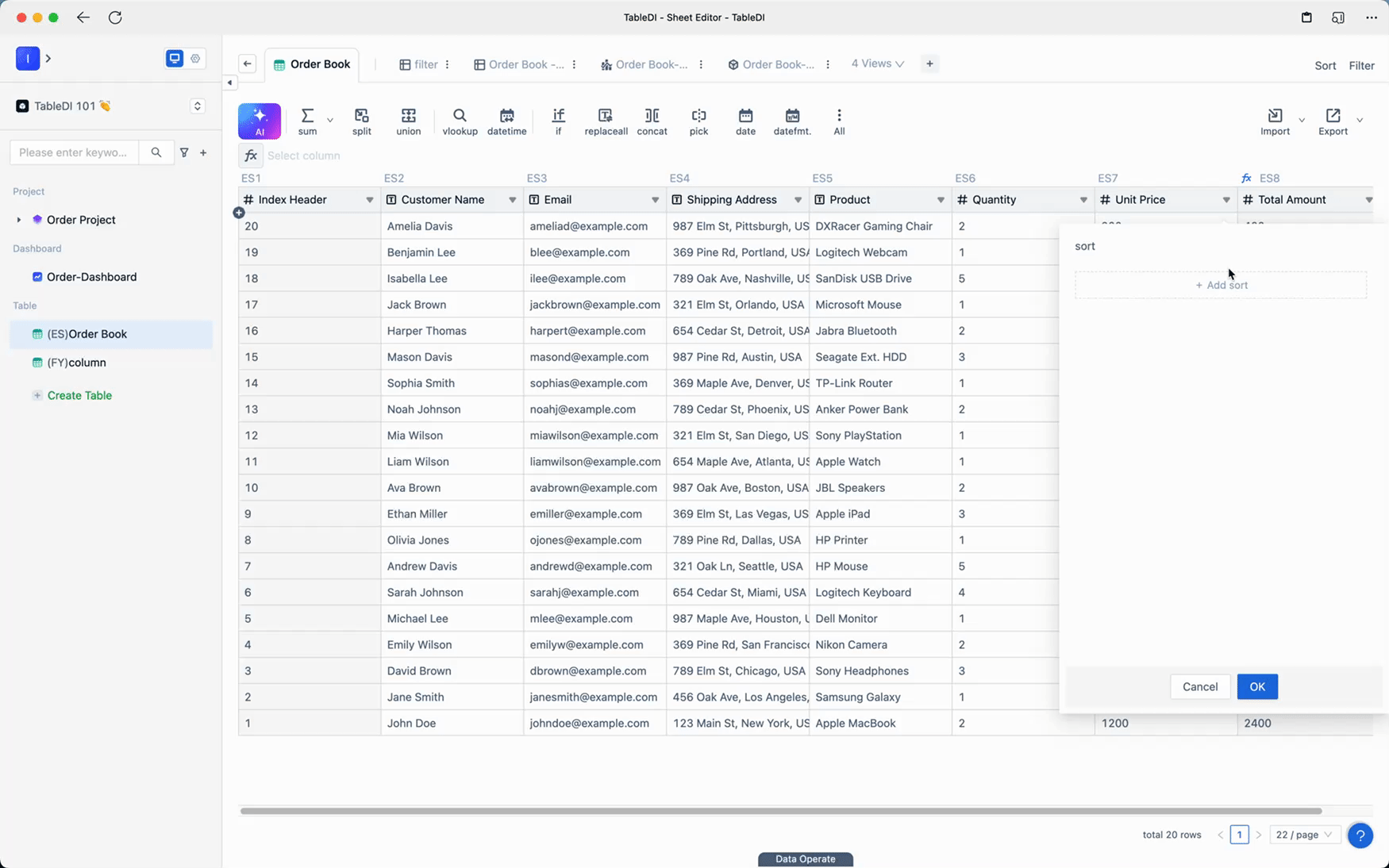Click the Amelia Davis cell
Viewport: 1389px width, 868px height.
click(x=452, y=226)
